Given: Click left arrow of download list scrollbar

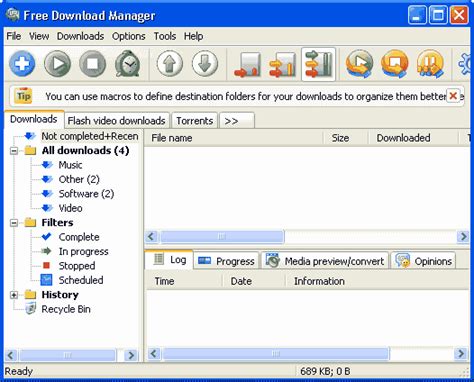Looking at the screenshot, I should point(151,237).
